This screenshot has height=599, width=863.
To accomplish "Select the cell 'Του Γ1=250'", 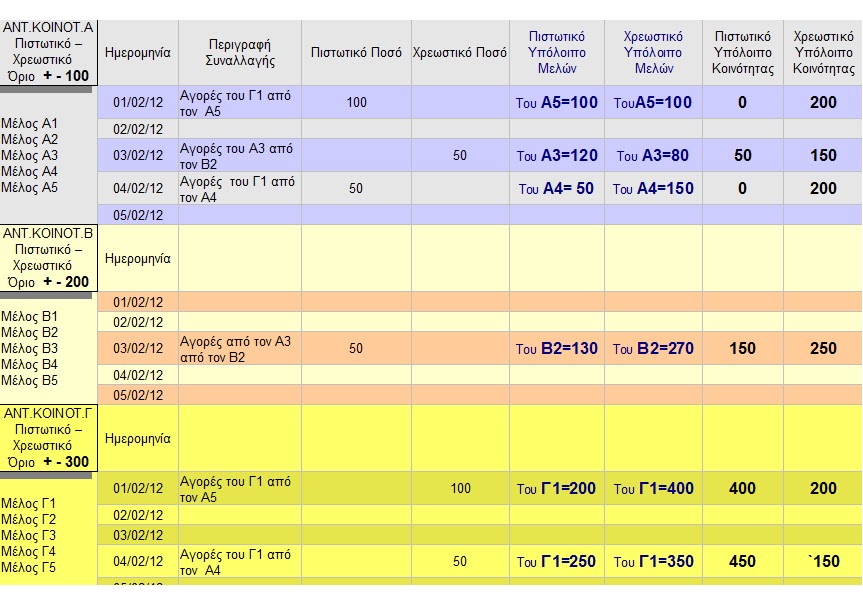I will coord(556,562).
